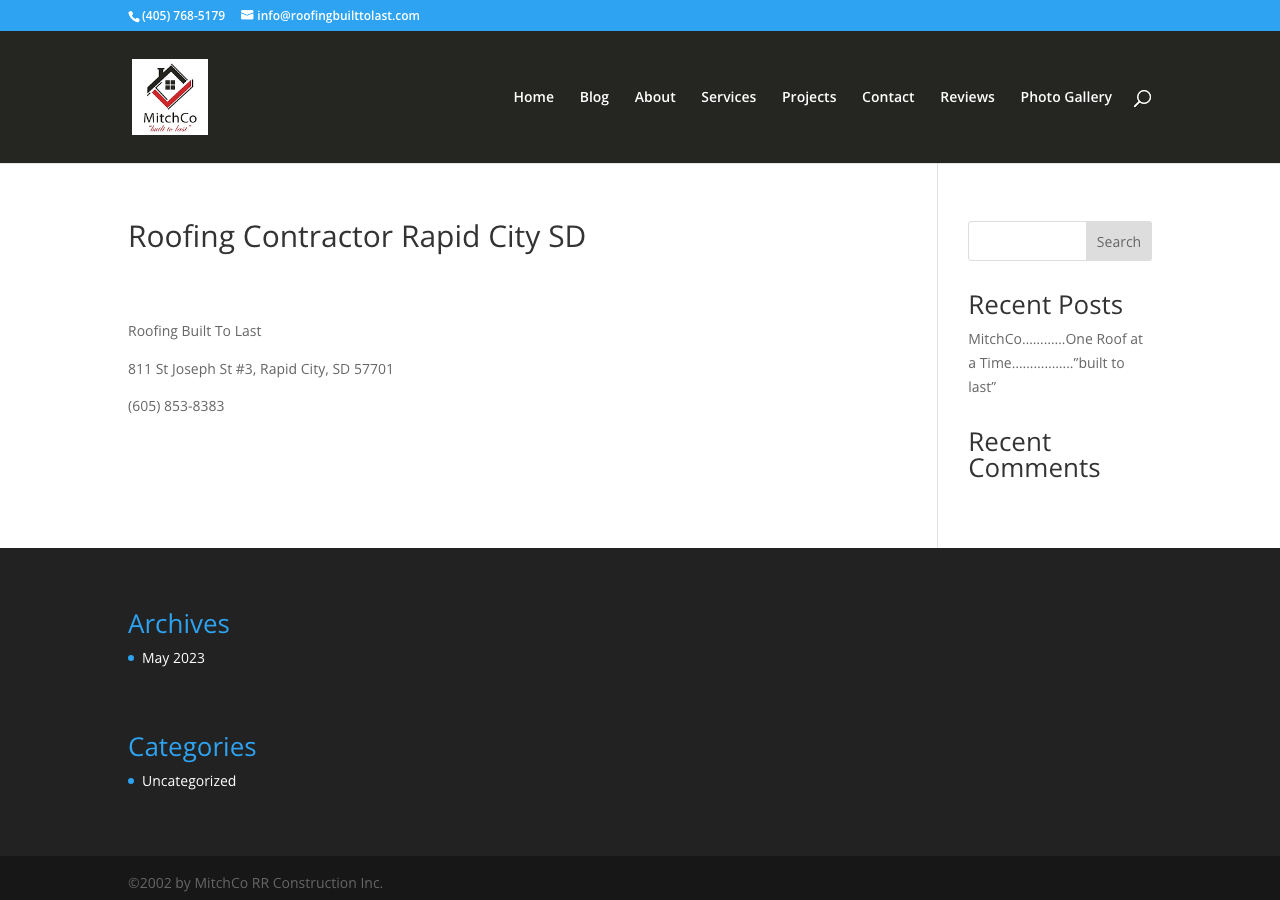Open the Photo Gallery menu item
1280x900 pixels.
(x=1066, y=97)
